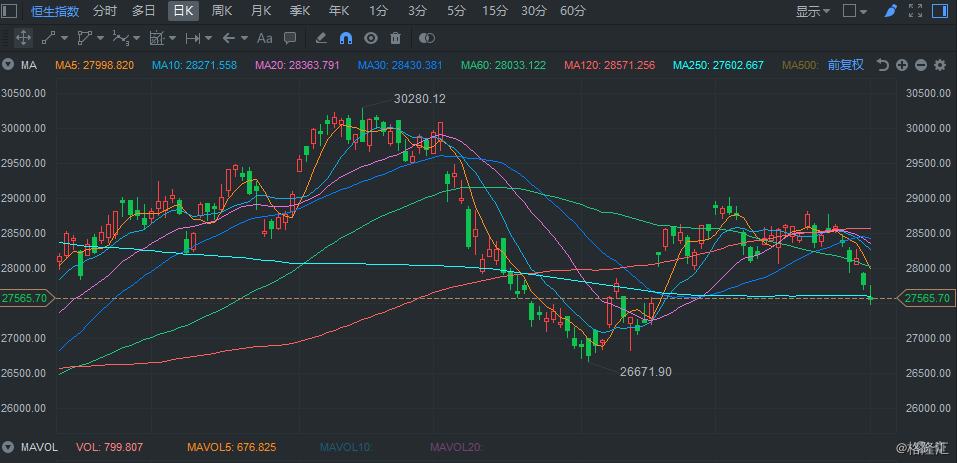Open the measurement tool dropdown arrow
The width and height of the screenshot is (957, 463).
point(173,38)
